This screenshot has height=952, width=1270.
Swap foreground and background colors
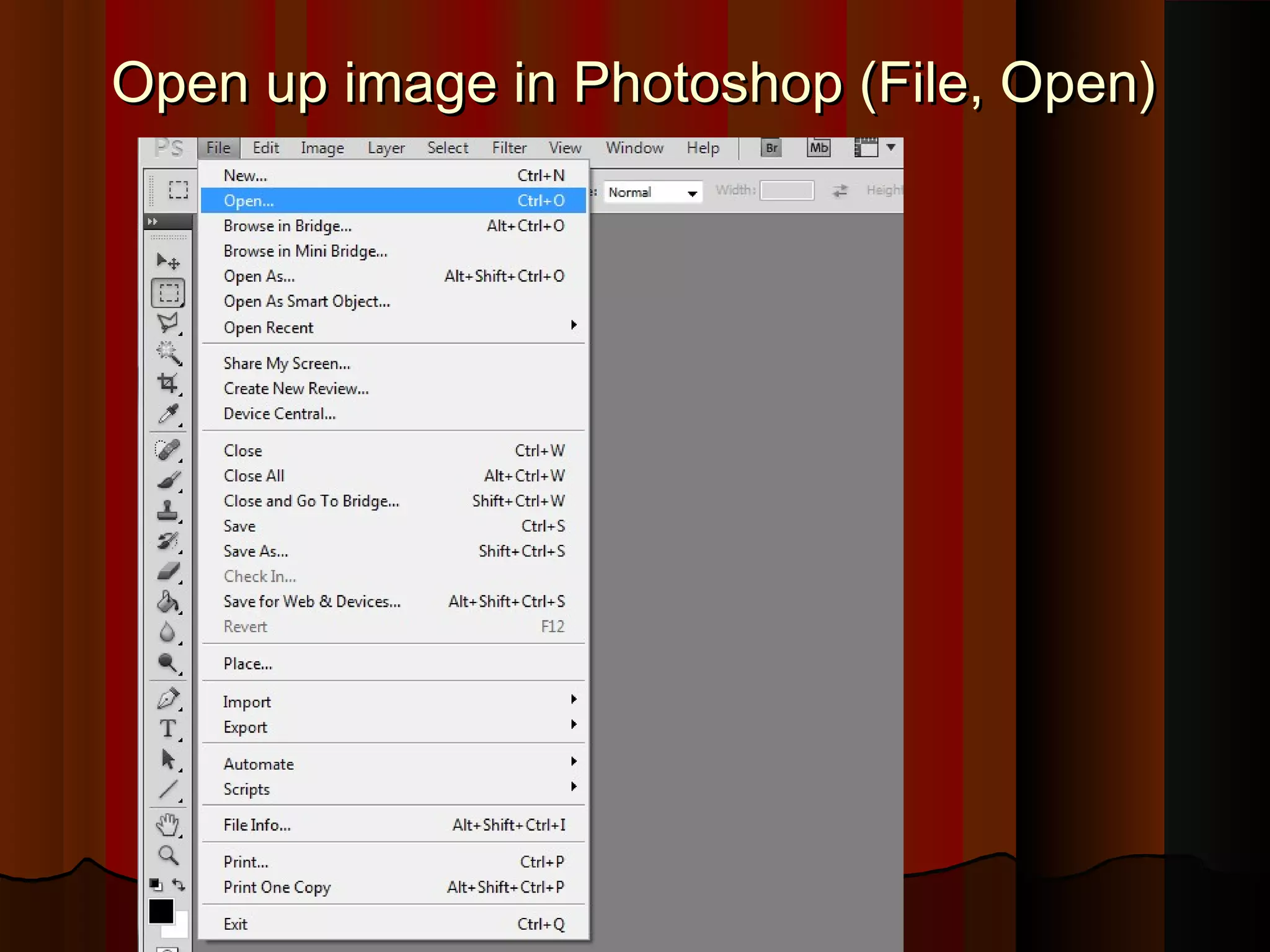click(179, 884)
